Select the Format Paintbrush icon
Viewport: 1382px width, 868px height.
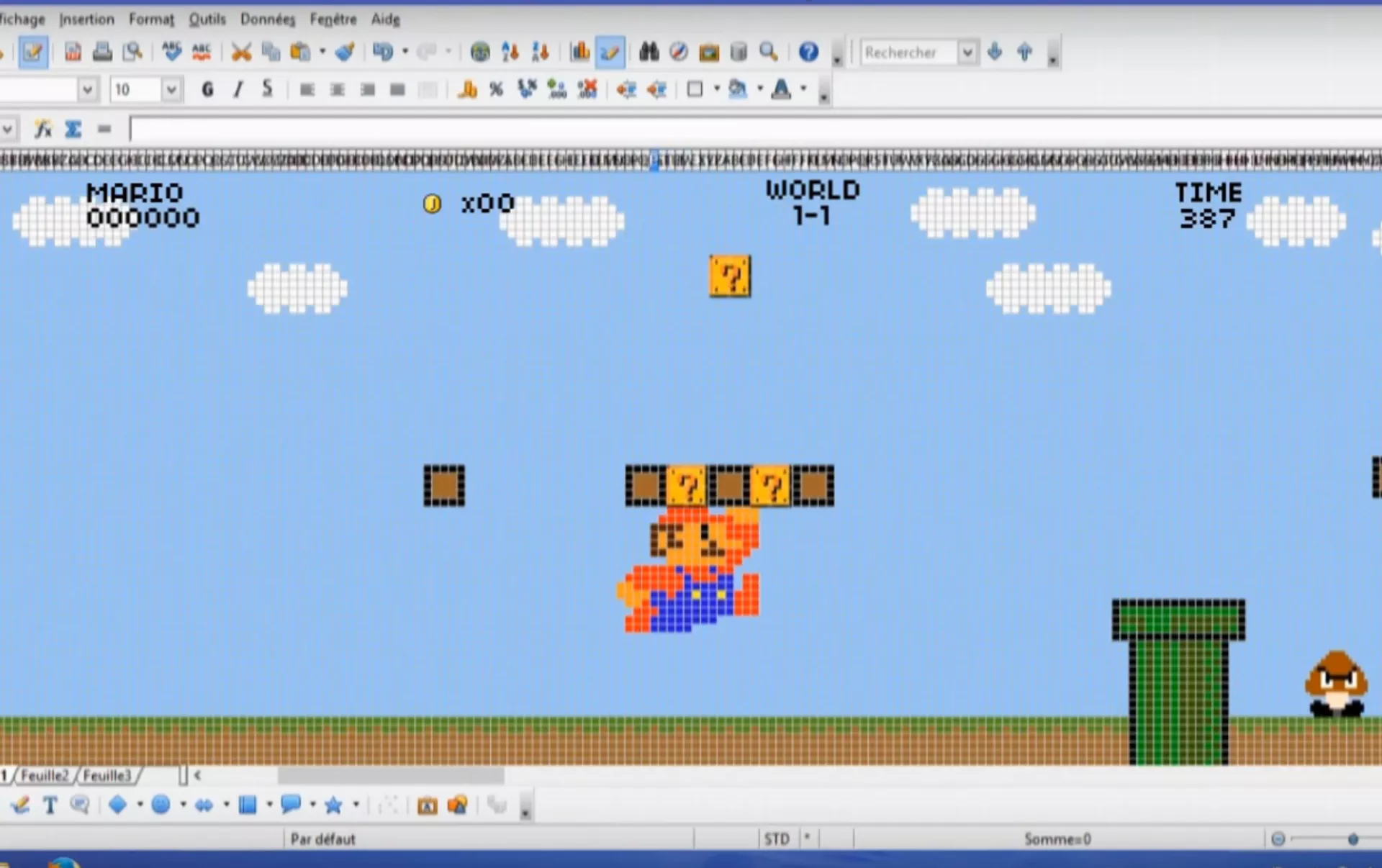pyautogui.click(x=345, y=52)
